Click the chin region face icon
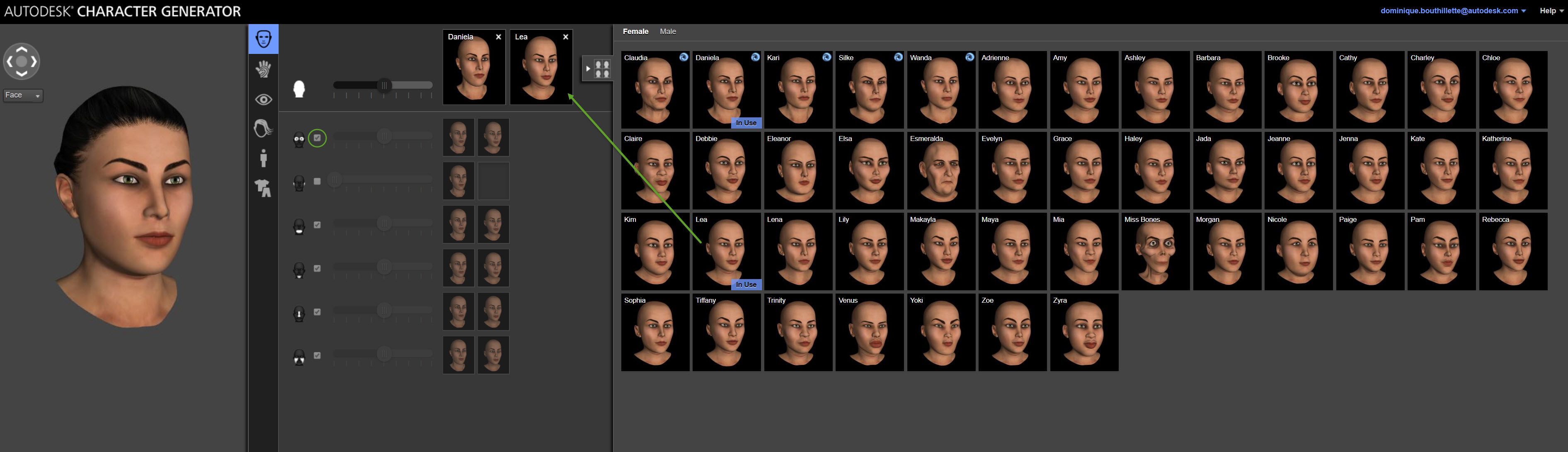 [x=299, y=270]
